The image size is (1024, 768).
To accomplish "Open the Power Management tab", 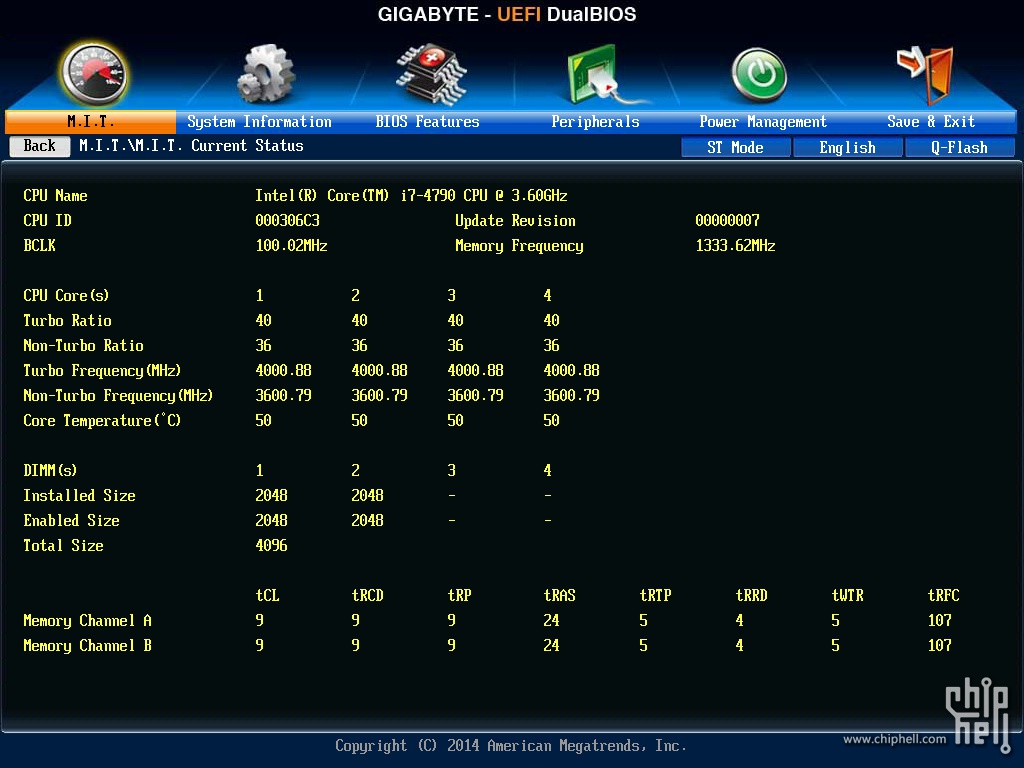I will click(x=763, y=121).
